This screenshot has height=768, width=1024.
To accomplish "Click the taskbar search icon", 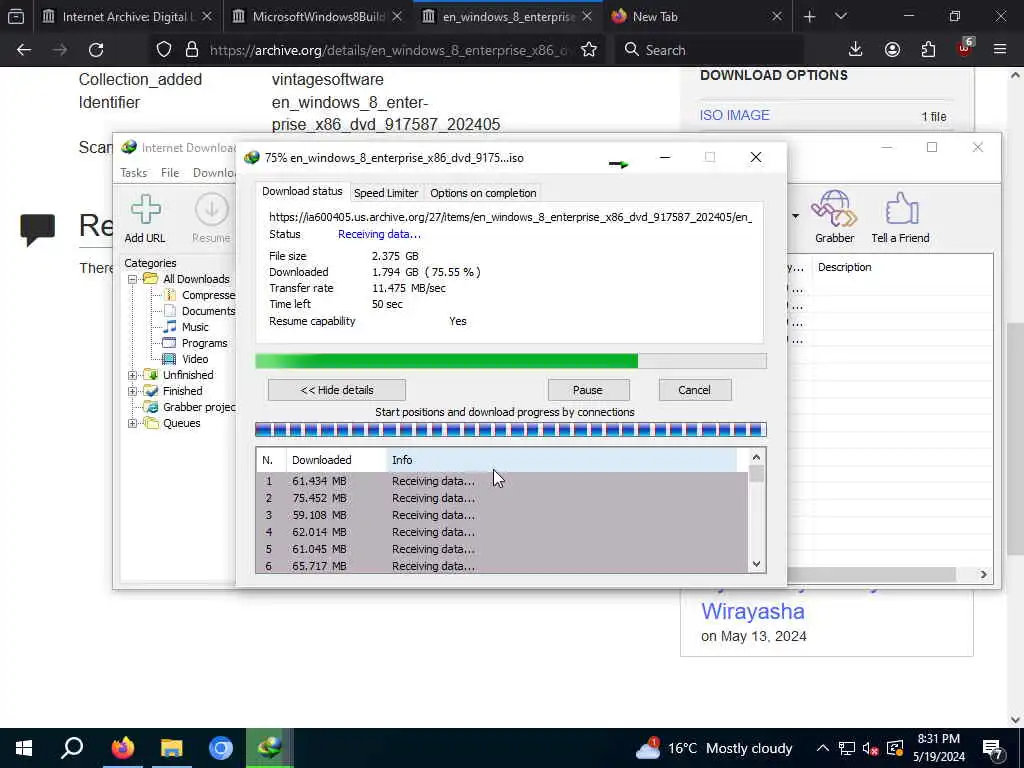I will click(x=72, y=748).
